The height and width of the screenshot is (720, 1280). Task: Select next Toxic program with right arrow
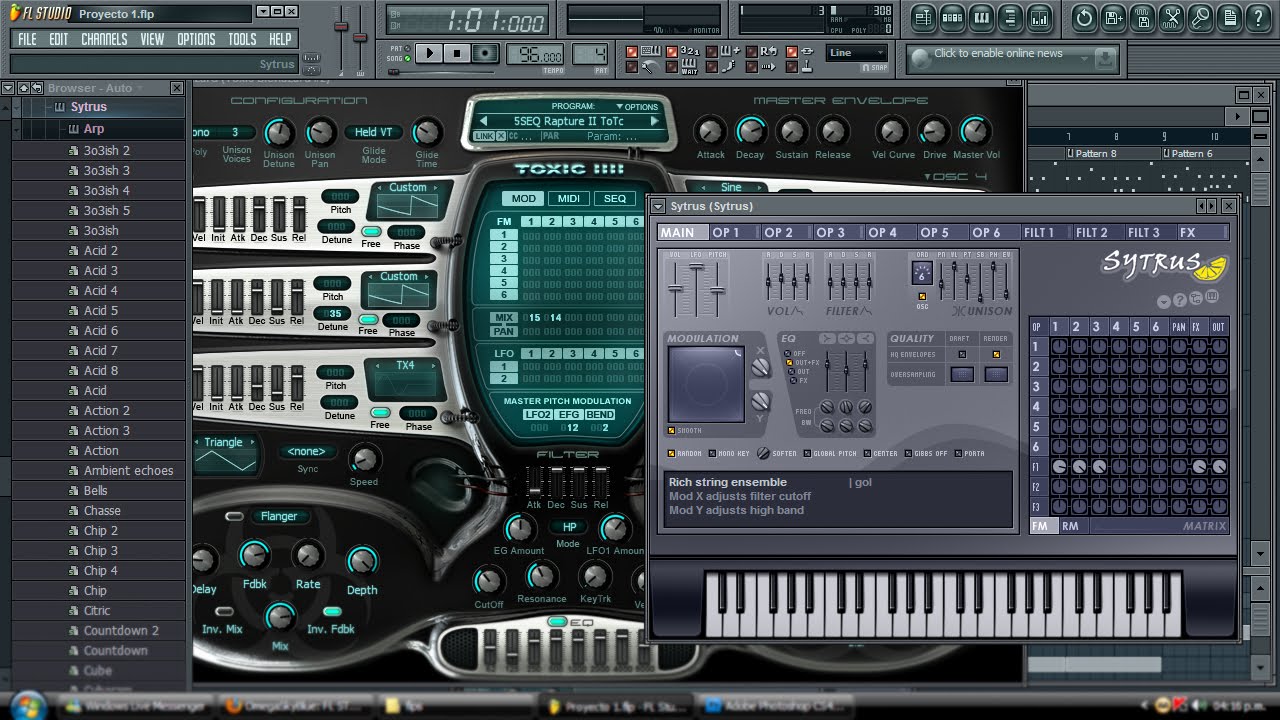click(655, 121)
